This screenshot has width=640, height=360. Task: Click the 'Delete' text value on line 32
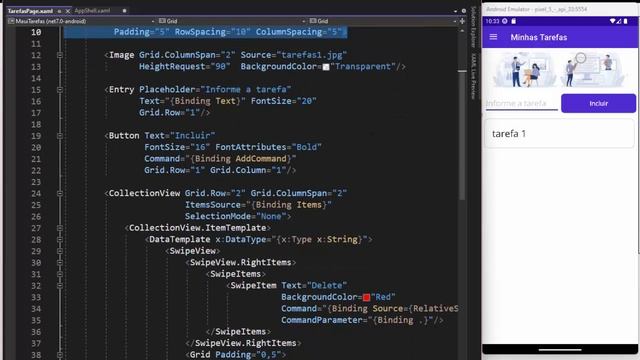click(327, 286)
